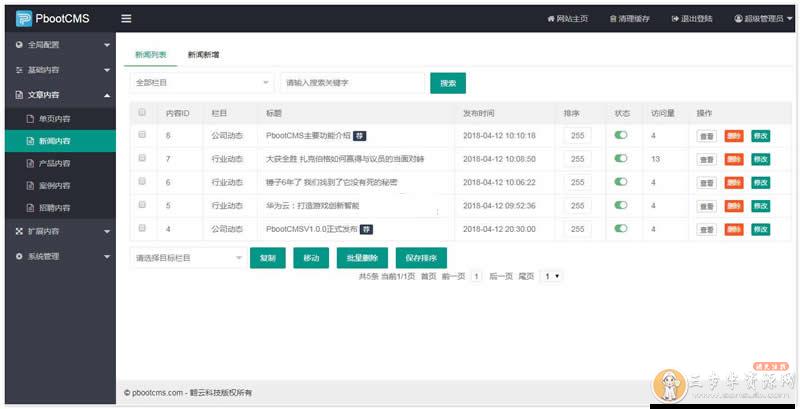Open the 请选择目标栏目 dropdown
Image resolution: width=800 pixels, height=409 pixels.
[188, 258]
